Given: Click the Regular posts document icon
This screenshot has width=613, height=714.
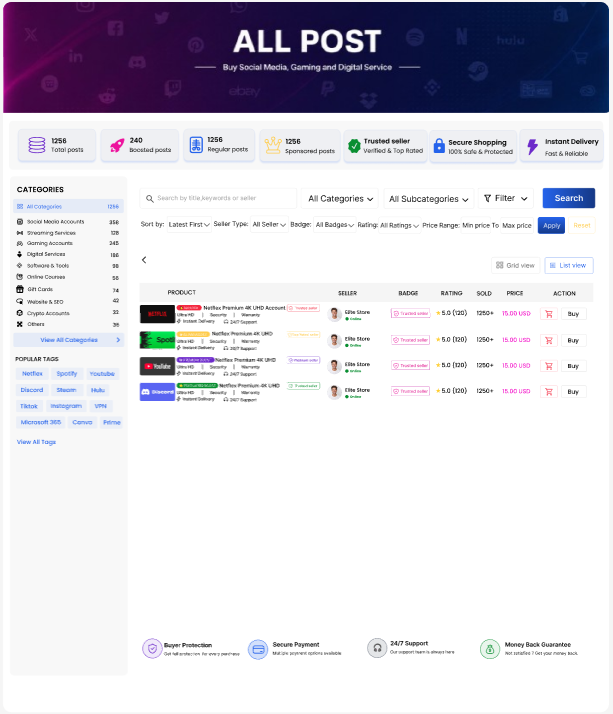Looking at the screenshot, I should click(x=196, y=145).
